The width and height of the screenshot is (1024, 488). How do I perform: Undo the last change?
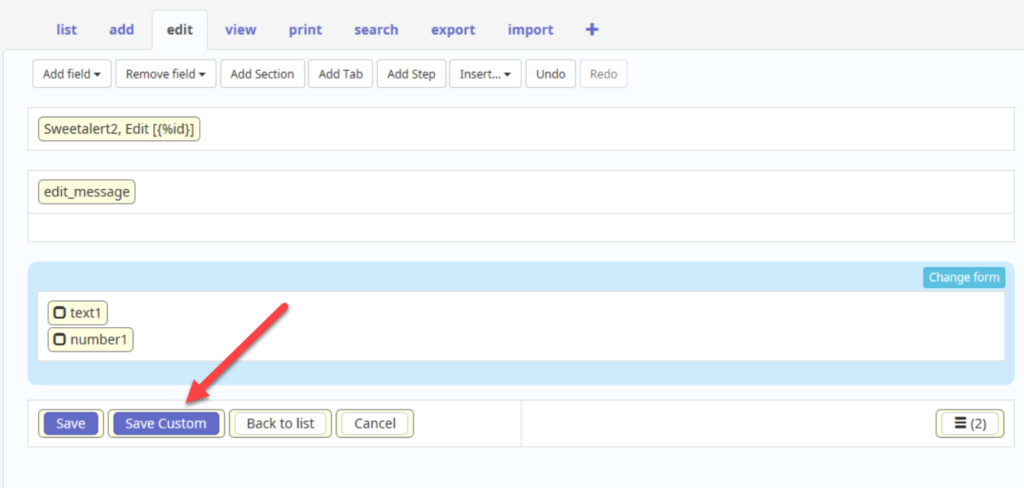551,74
